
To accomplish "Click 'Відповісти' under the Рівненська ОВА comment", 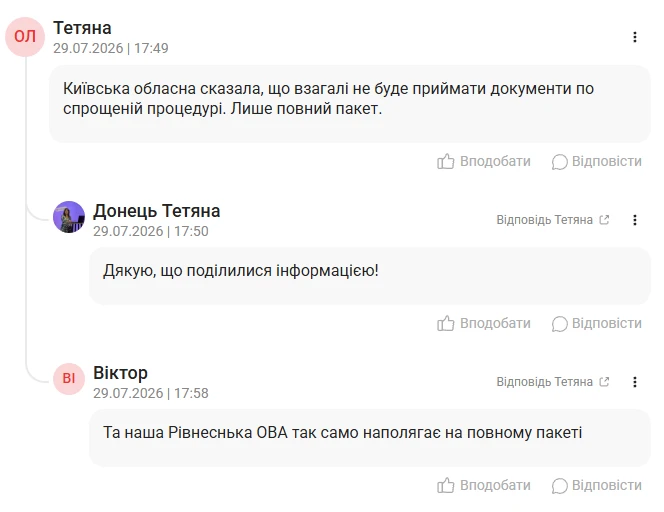I will 606,485.
